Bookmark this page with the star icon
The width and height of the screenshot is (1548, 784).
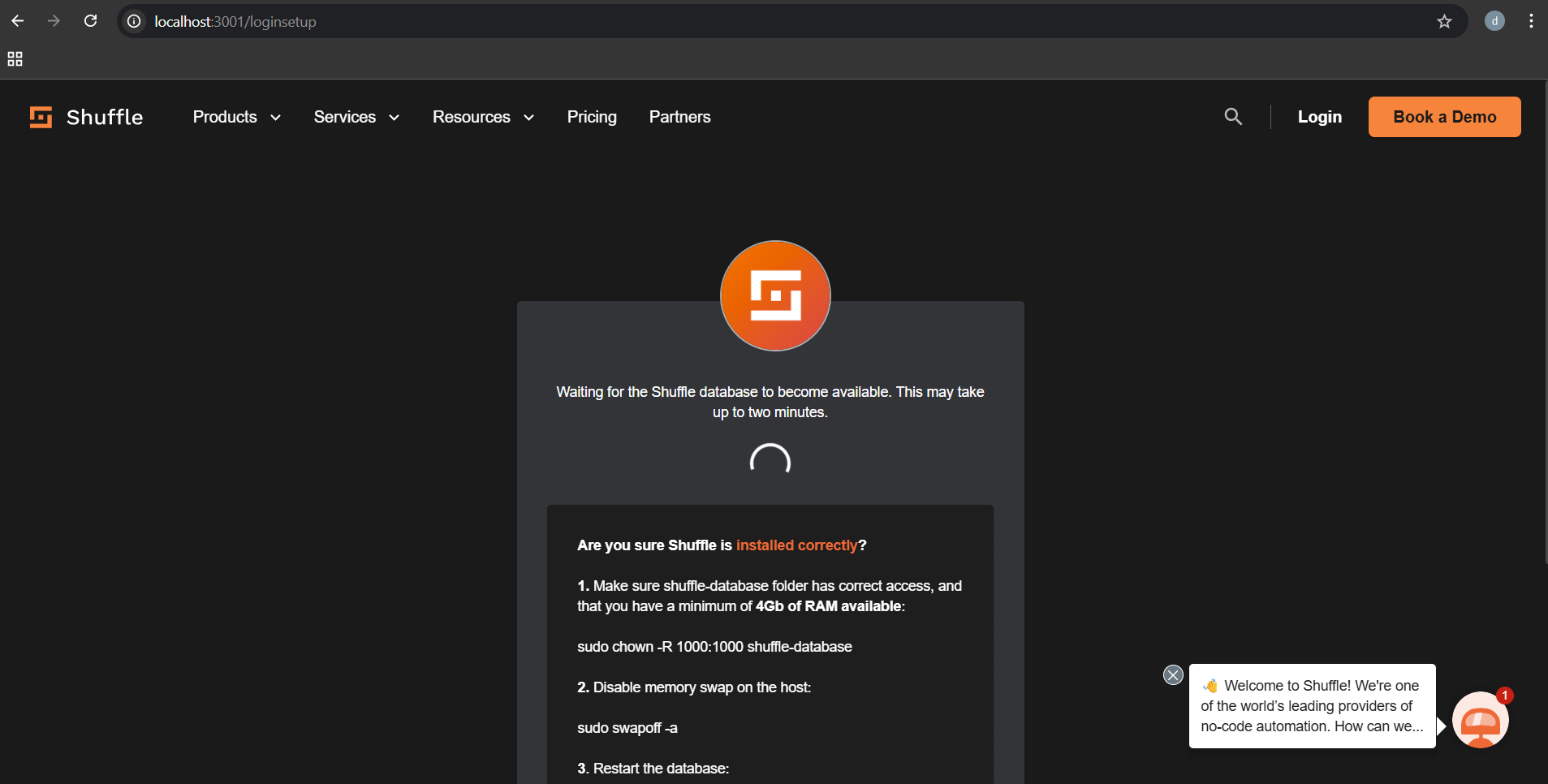tap(1444, 22)
